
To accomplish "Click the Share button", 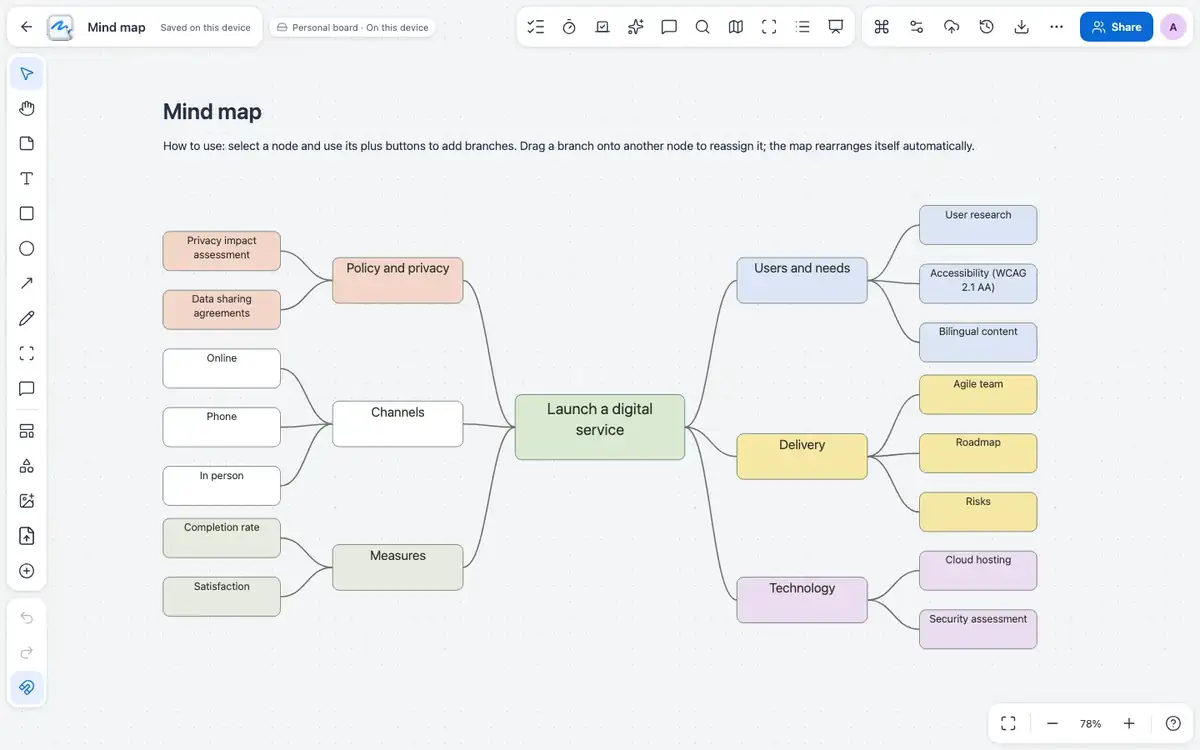I will coord(1116,27).
